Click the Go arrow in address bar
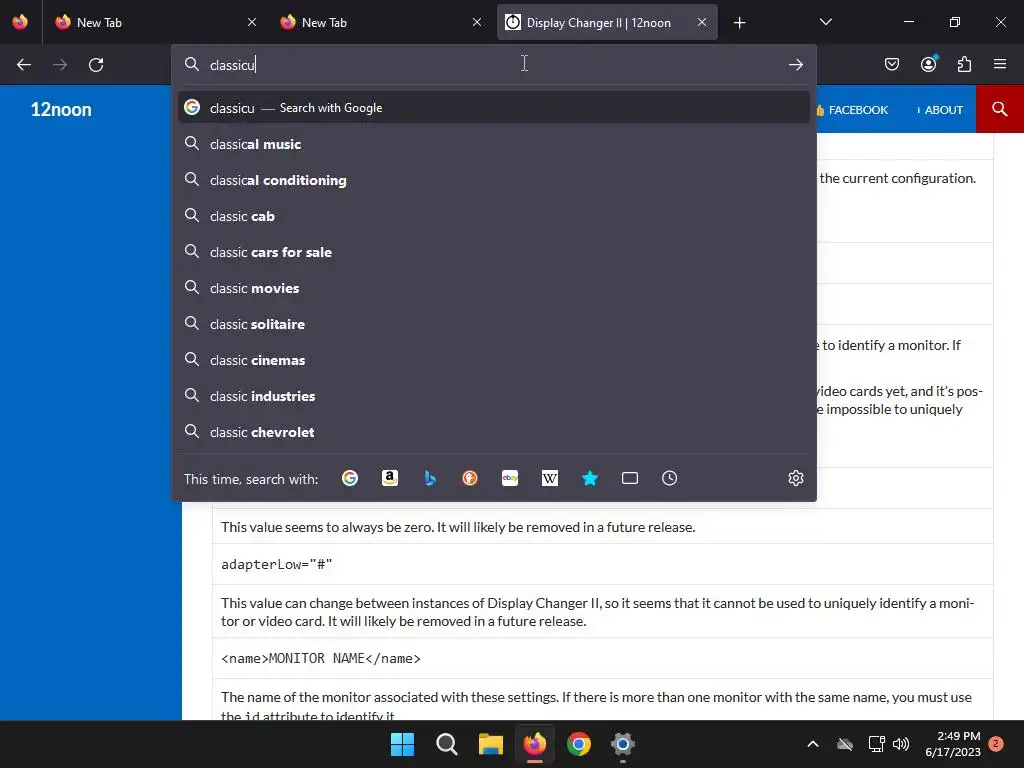 795,65
